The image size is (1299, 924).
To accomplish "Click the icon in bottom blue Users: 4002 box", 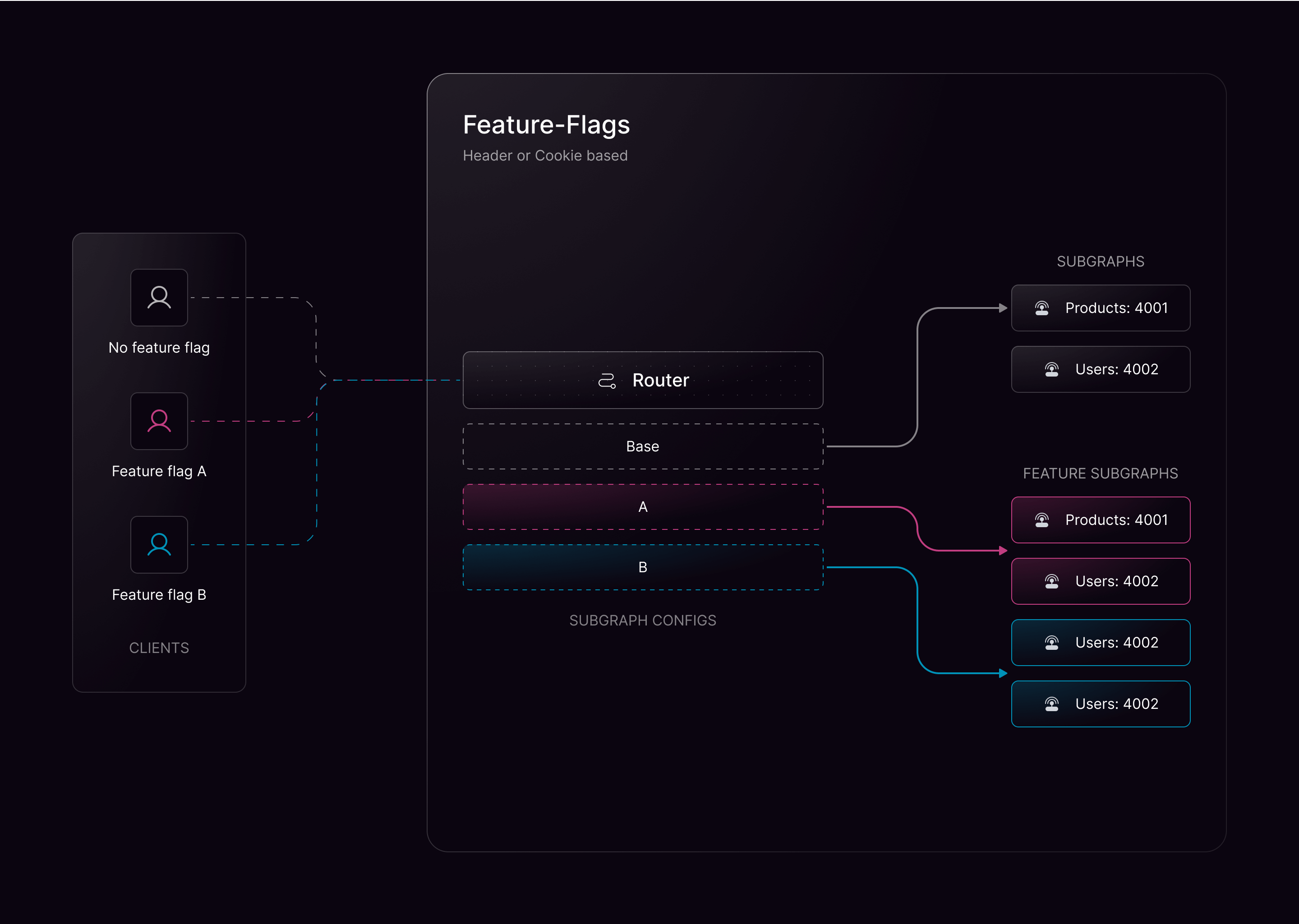I will pyautogui.click(x=1051, y=704).
